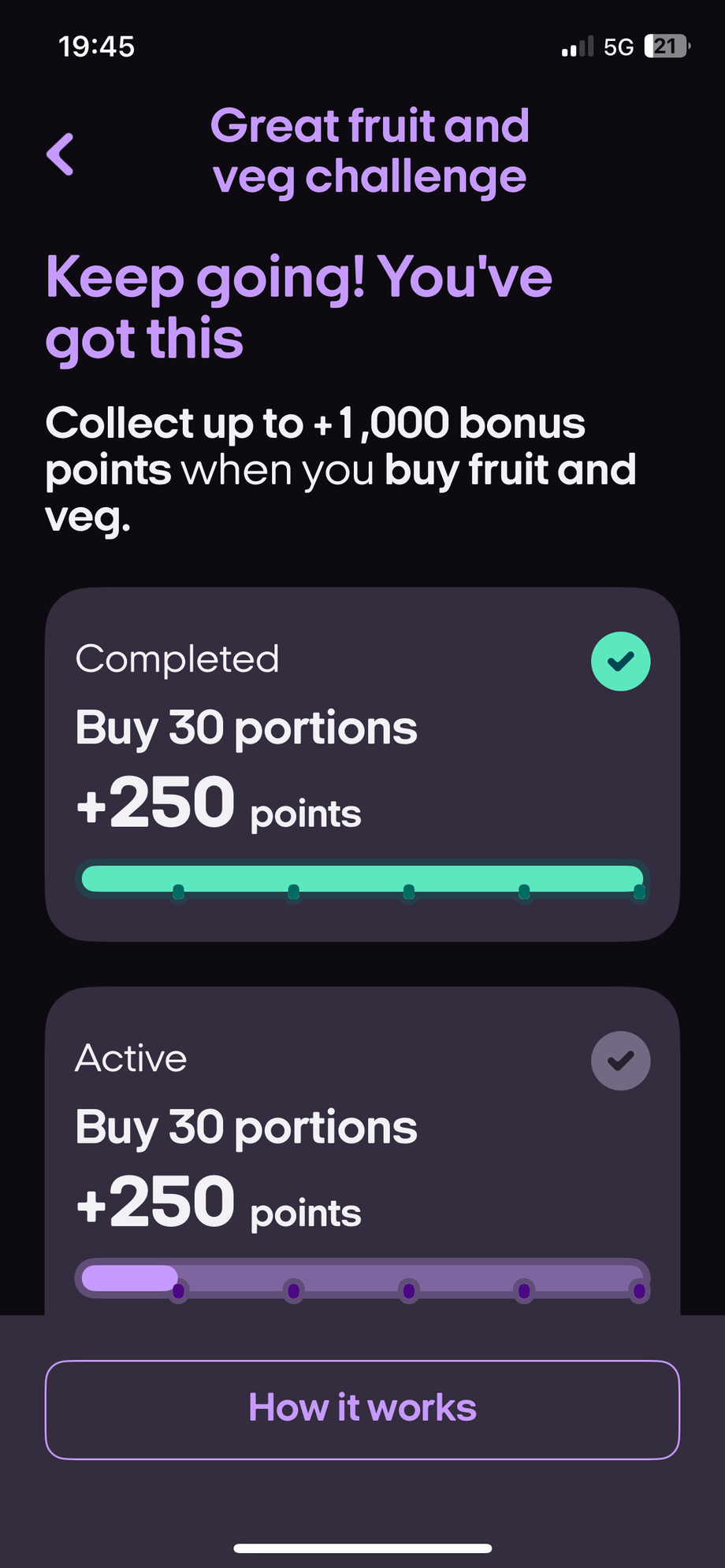The width and height of the screenshot is (725, 1568).
Task: Click the green completed progress bar
Action: [362, 878]
